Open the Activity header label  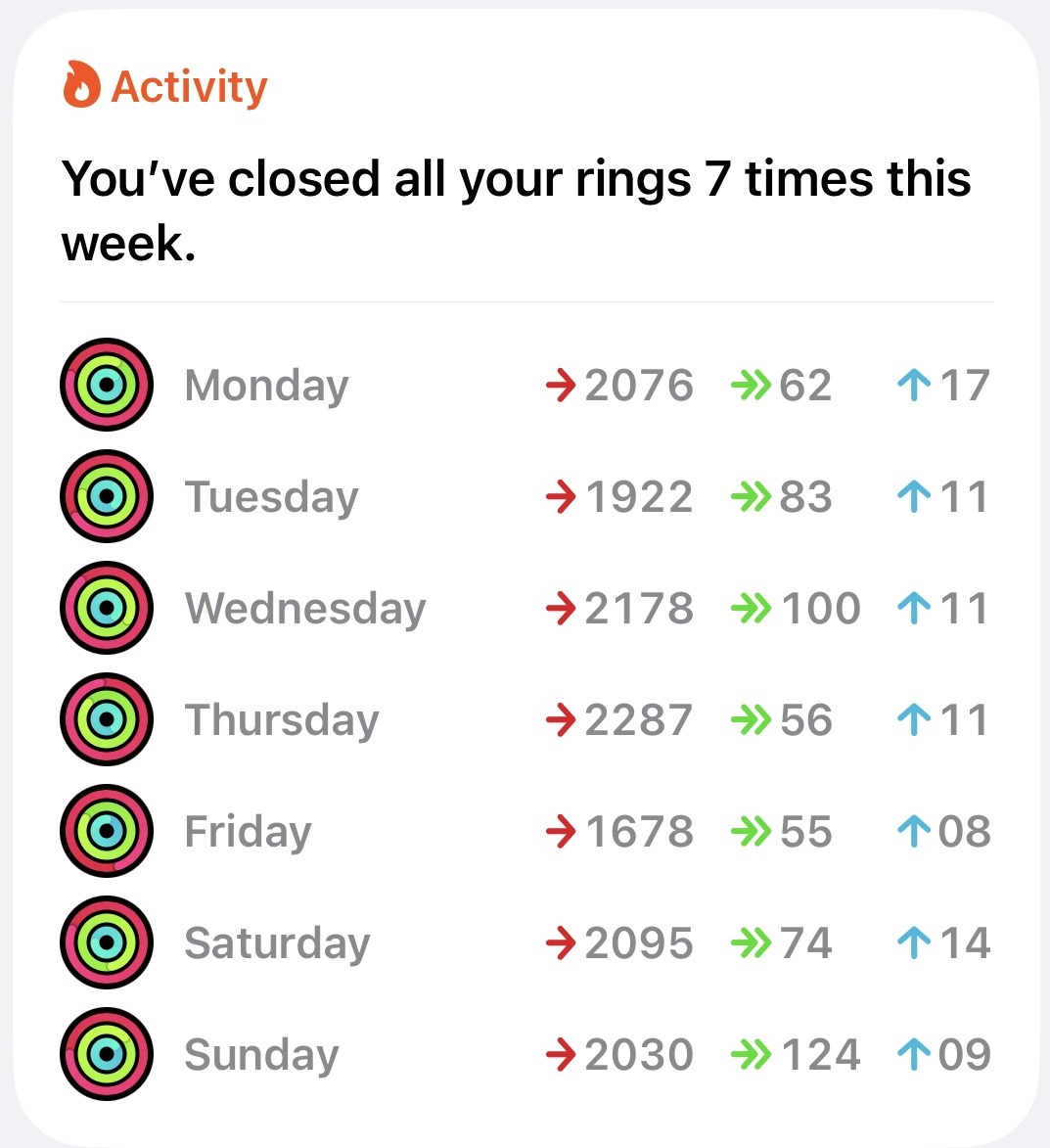[189, 86]
